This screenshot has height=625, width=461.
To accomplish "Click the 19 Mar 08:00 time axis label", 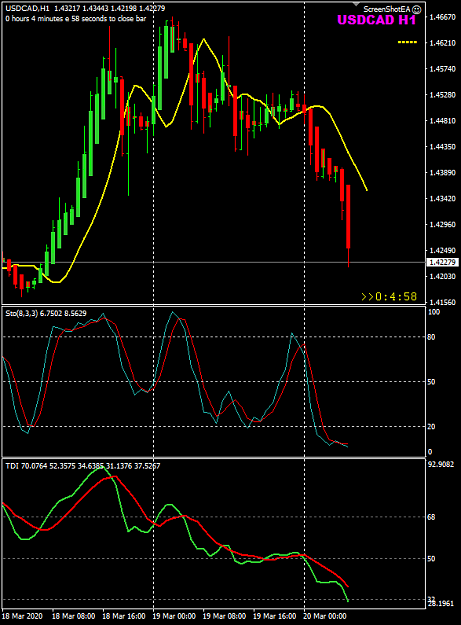I will point(224,616).
